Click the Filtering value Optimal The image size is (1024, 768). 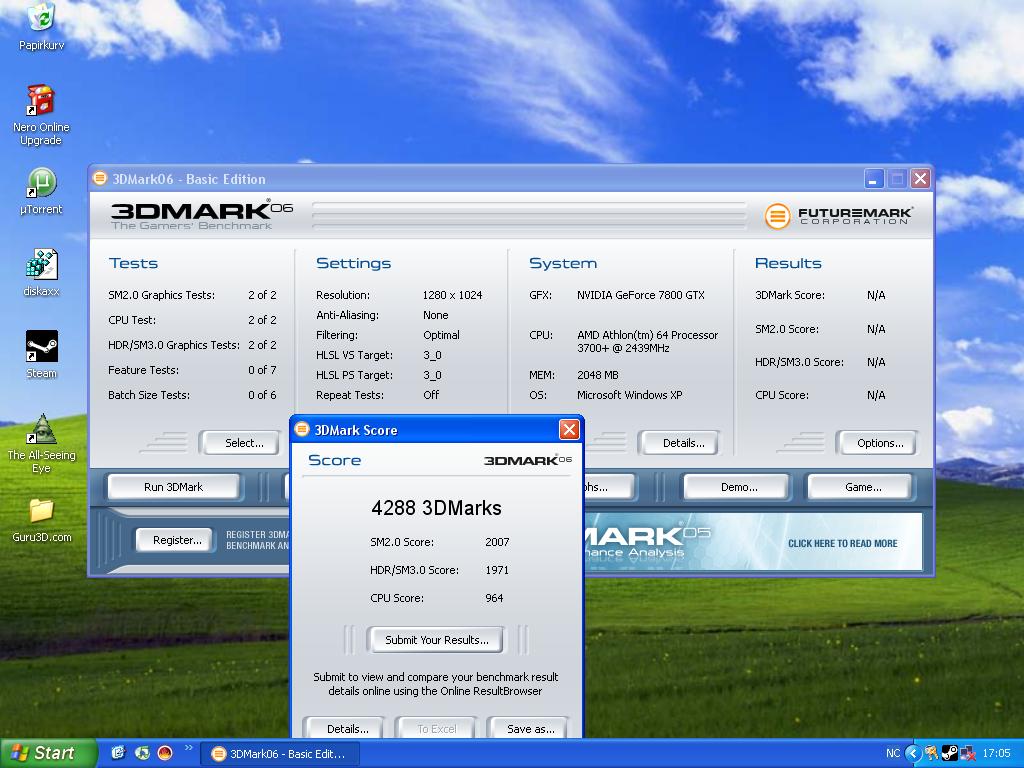(x=441, y=335)
